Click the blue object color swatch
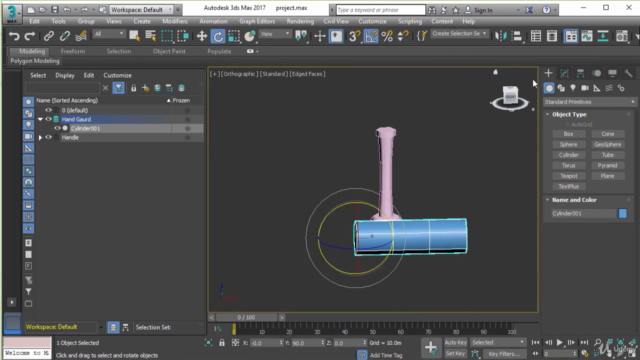Screen dimensions: 640x360 [x=622, y=213]
